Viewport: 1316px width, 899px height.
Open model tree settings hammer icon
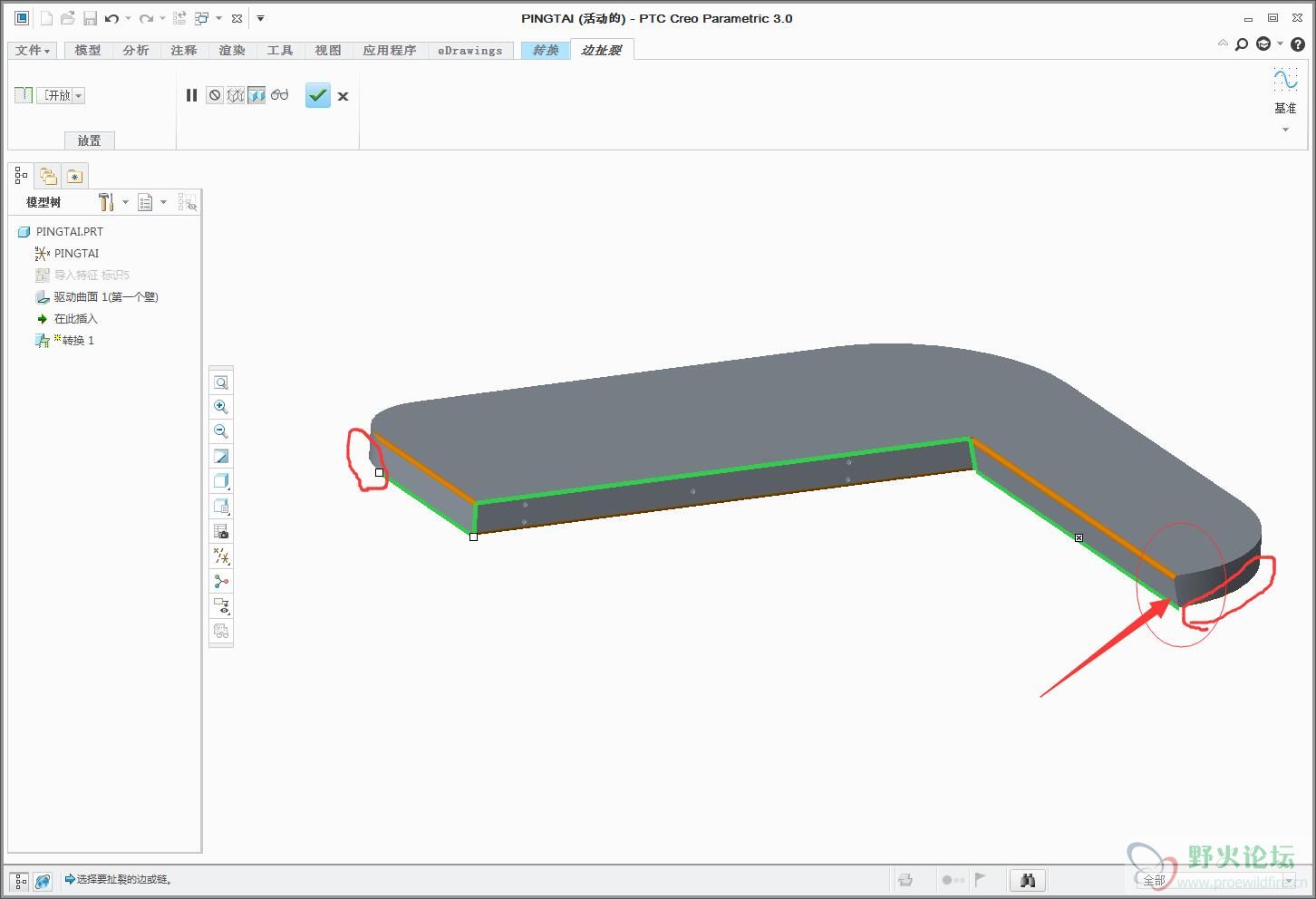coord(106,202)
